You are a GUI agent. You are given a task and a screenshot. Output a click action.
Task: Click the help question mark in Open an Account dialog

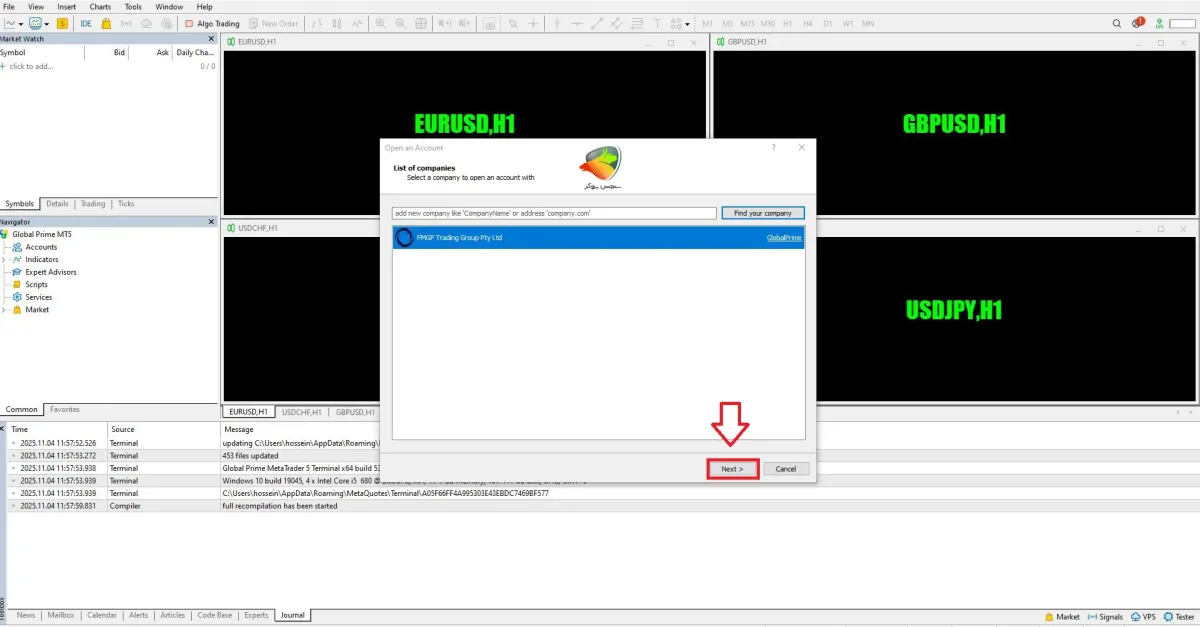tap(773, 147)
